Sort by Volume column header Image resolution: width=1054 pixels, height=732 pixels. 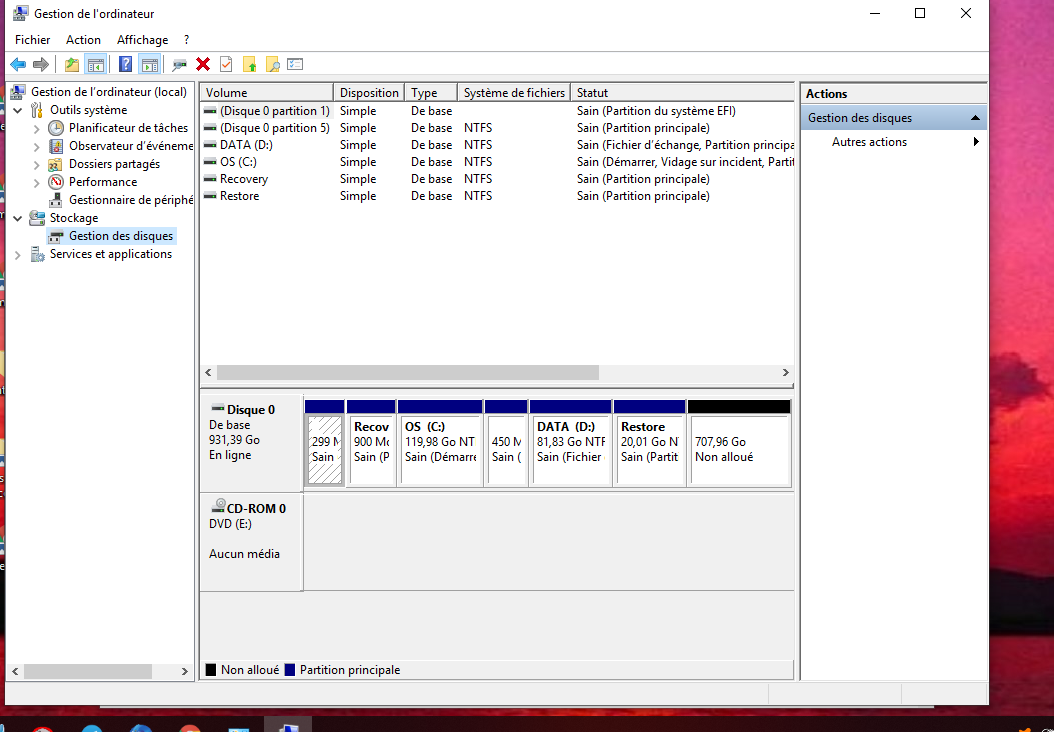click(267, 93)
